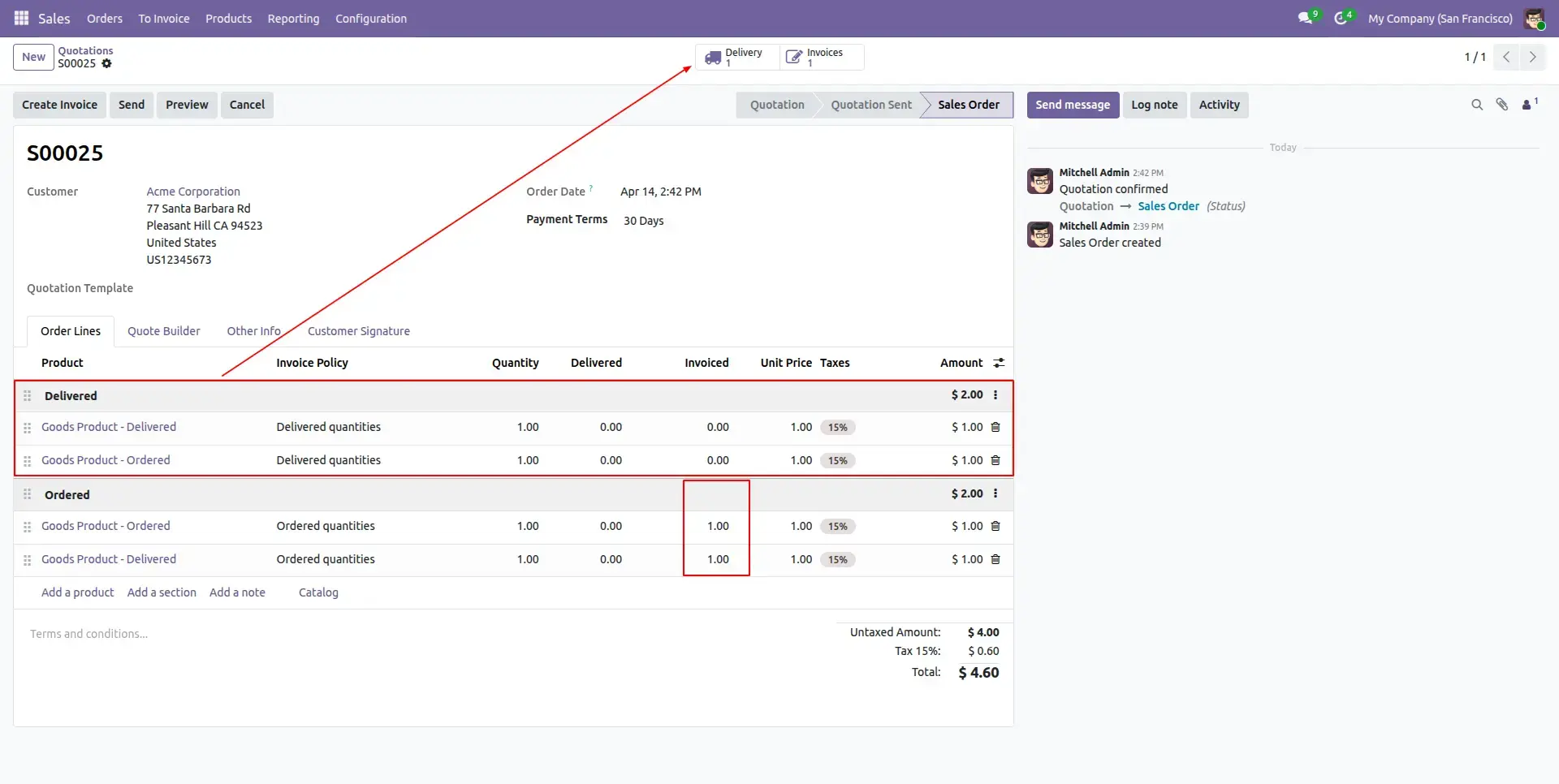Grab drag handle of Ordered section row
The height and width of the screenshot is (784, 1559).
(28, 494)
